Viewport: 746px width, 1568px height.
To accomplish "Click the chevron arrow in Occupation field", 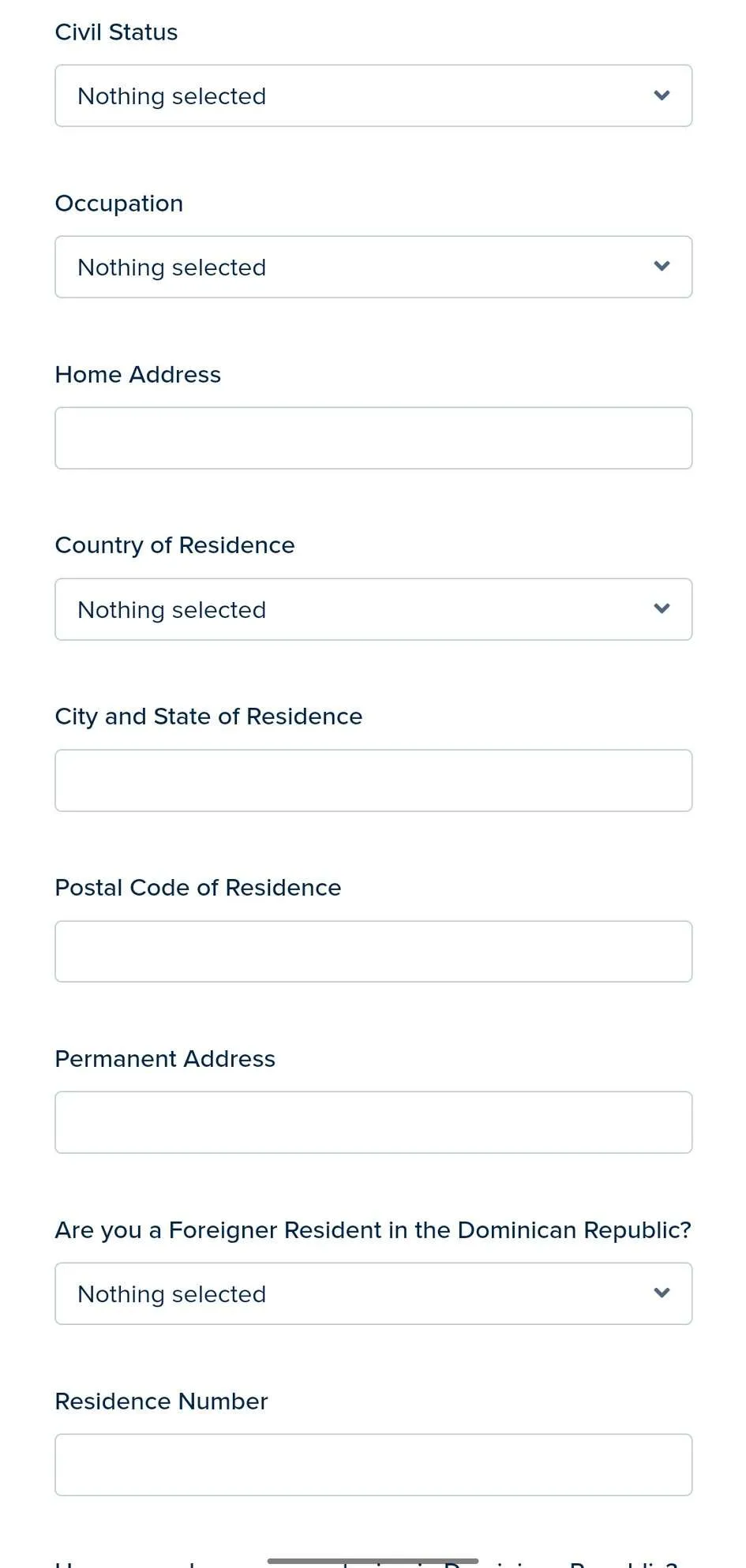I will point(662,267).
